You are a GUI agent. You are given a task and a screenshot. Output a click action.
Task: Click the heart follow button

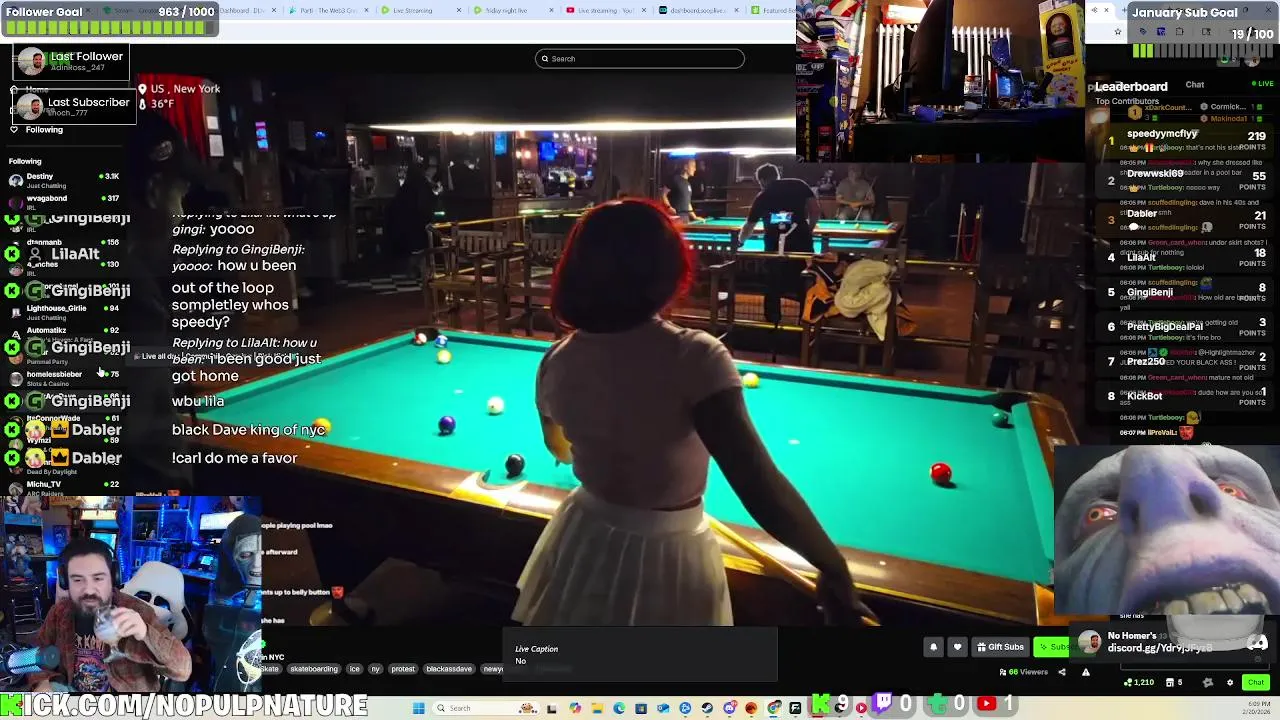point(957,647)
